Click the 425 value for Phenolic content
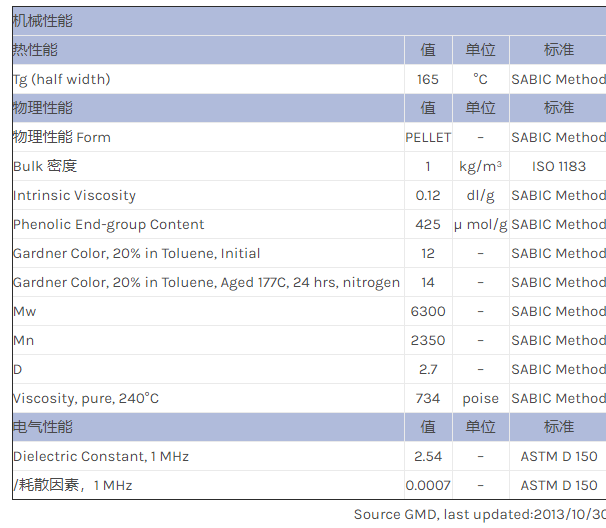 tap(428, 224)
